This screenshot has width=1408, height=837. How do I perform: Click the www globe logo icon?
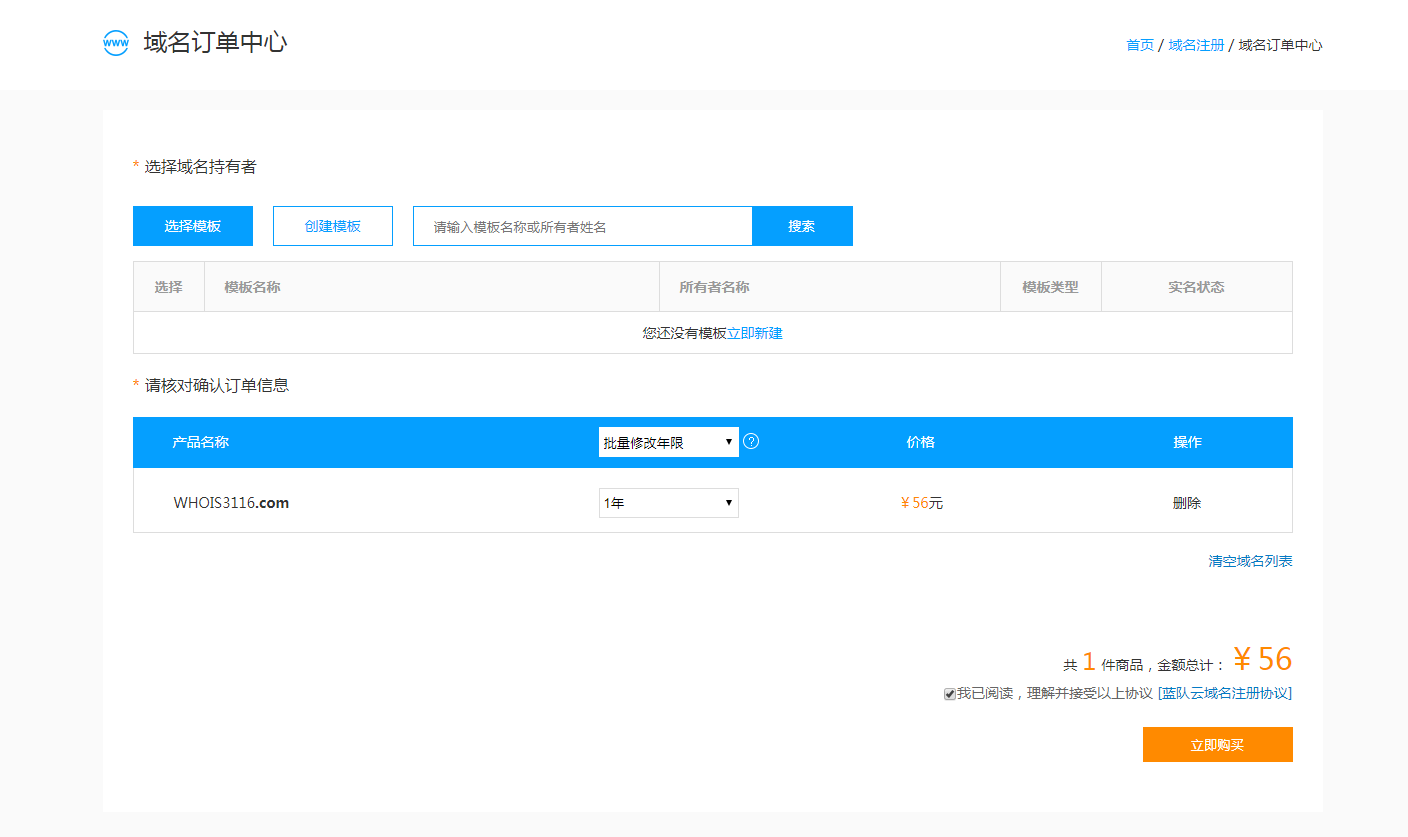tap(115, 43)
